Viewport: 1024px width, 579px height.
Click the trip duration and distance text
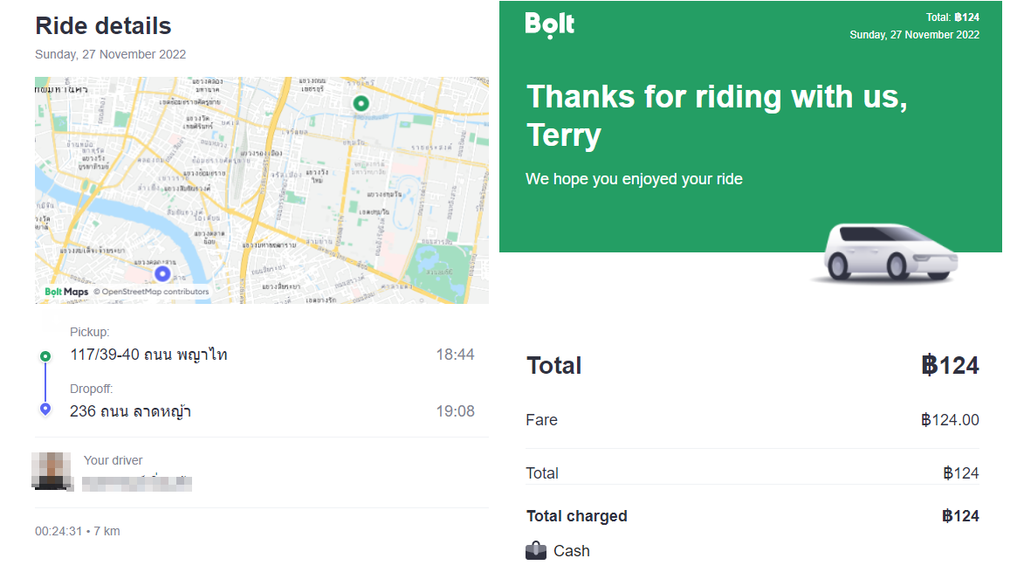(77, 531)
